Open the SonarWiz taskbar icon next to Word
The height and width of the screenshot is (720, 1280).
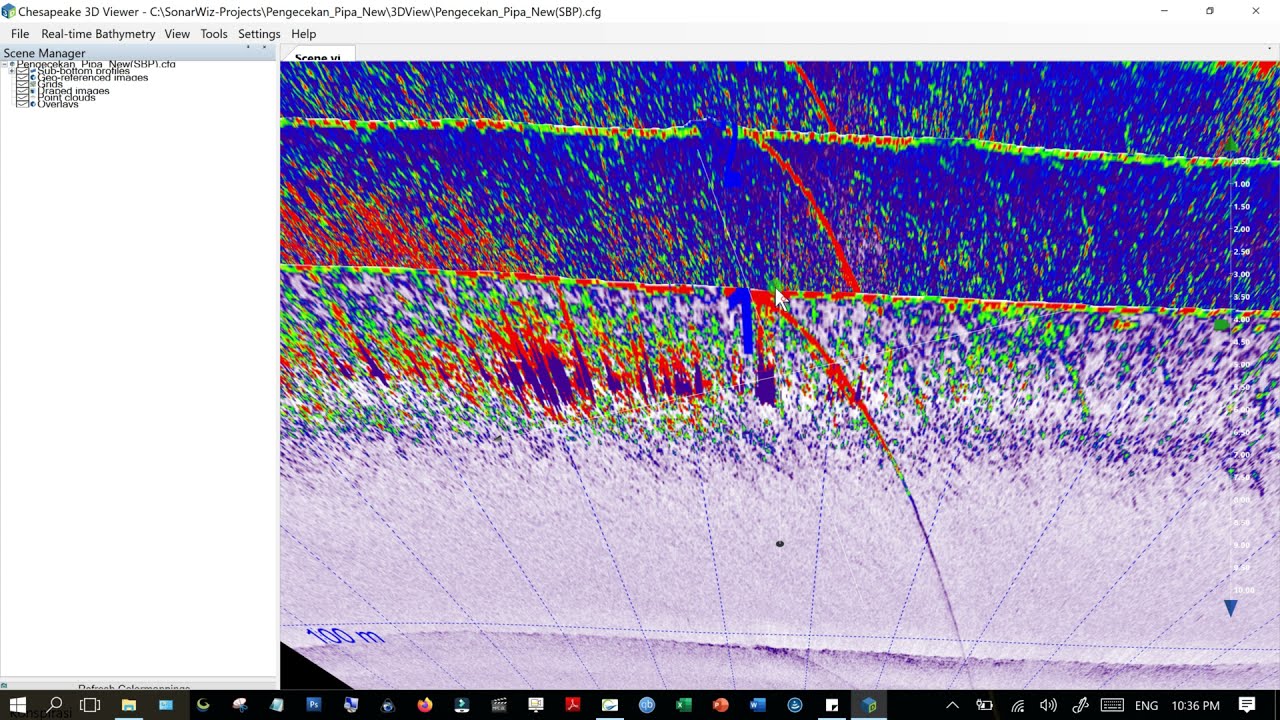coord(795,705)
